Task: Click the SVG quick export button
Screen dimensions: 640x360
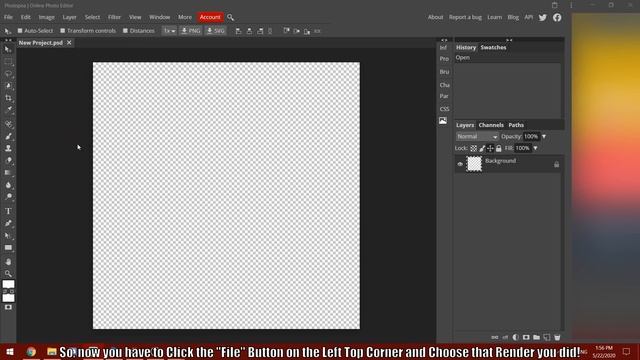Action: [x=216, y=31]
